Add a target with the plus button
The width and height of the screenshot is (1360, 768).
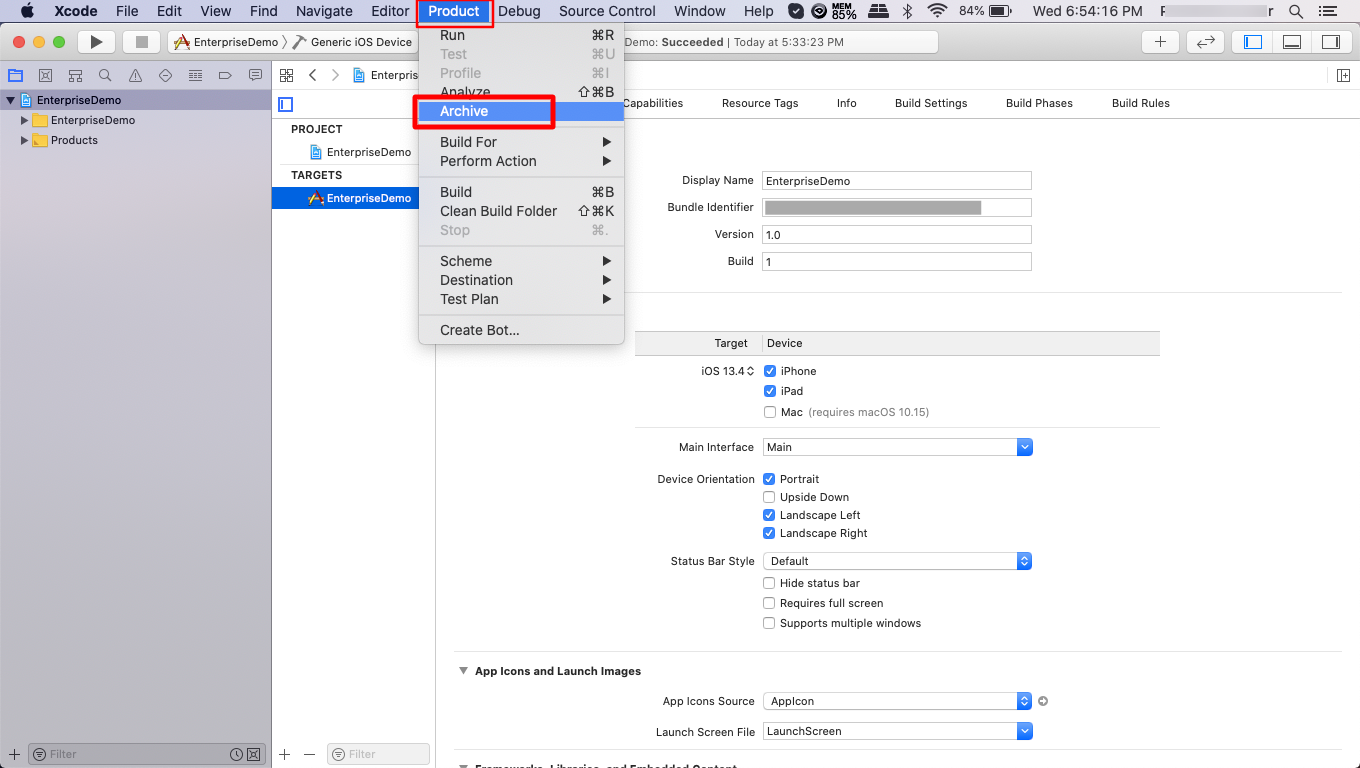tap(285, 754)
